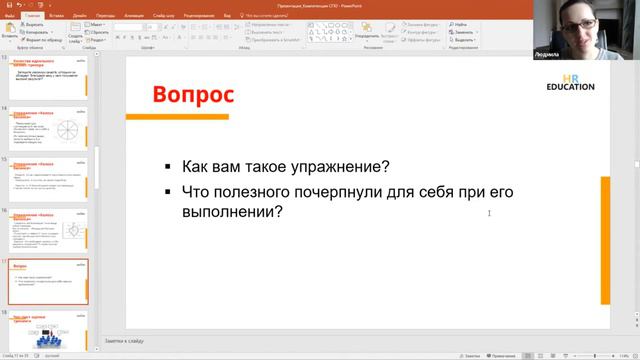Expand Выровнять текст dropdown

(264, 32)
